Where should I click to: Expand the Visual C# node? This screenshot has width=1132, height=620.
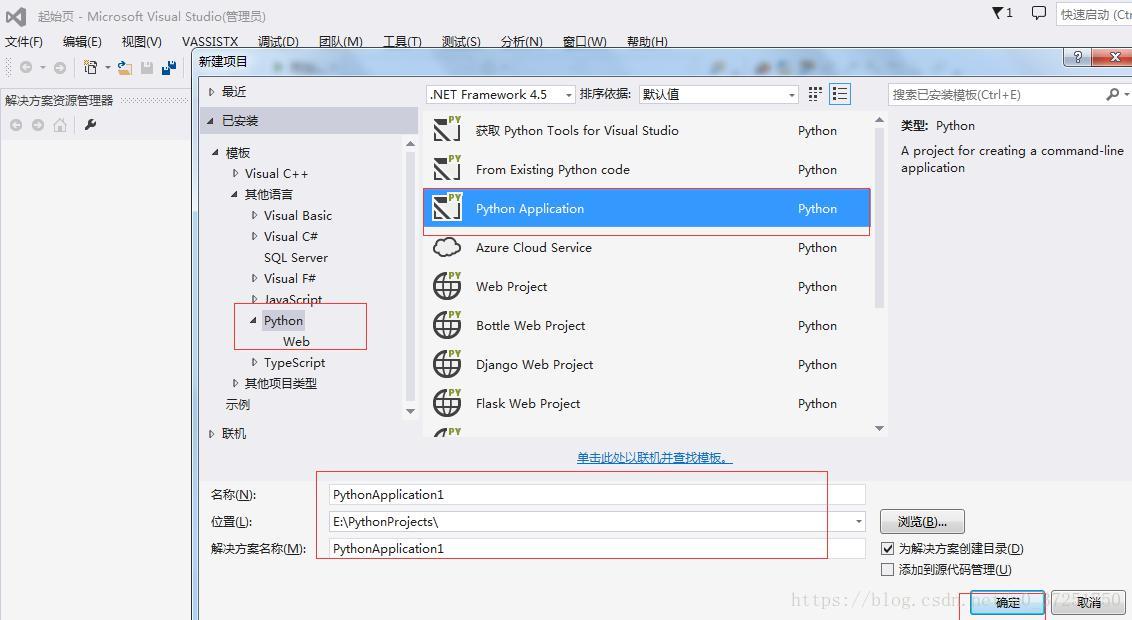click(254, 236)
